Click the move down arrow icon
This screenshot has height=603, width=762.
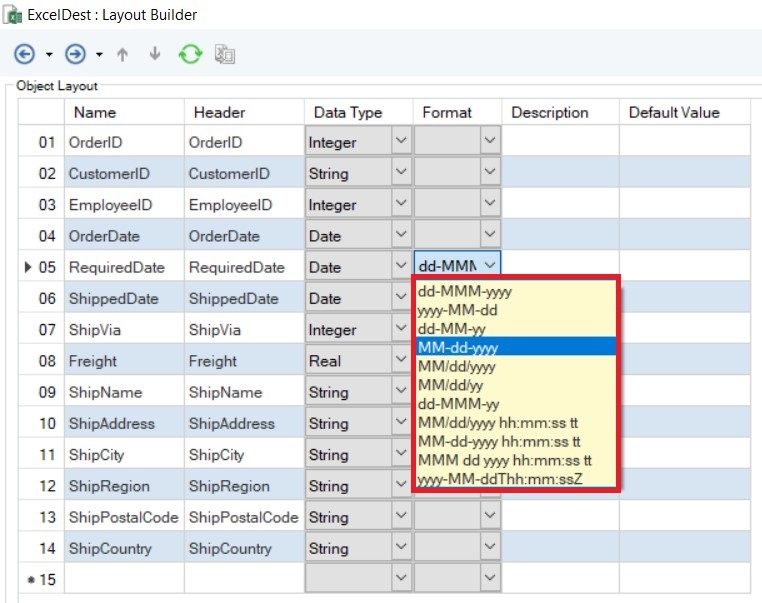tap(154, 54)
